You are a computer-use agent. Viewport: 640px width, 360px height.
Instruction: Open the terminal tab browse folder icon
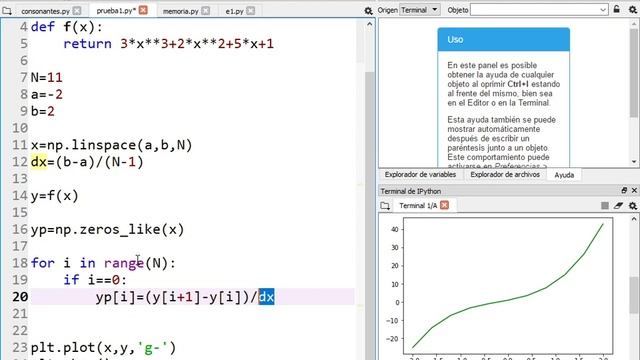(385, 206)
